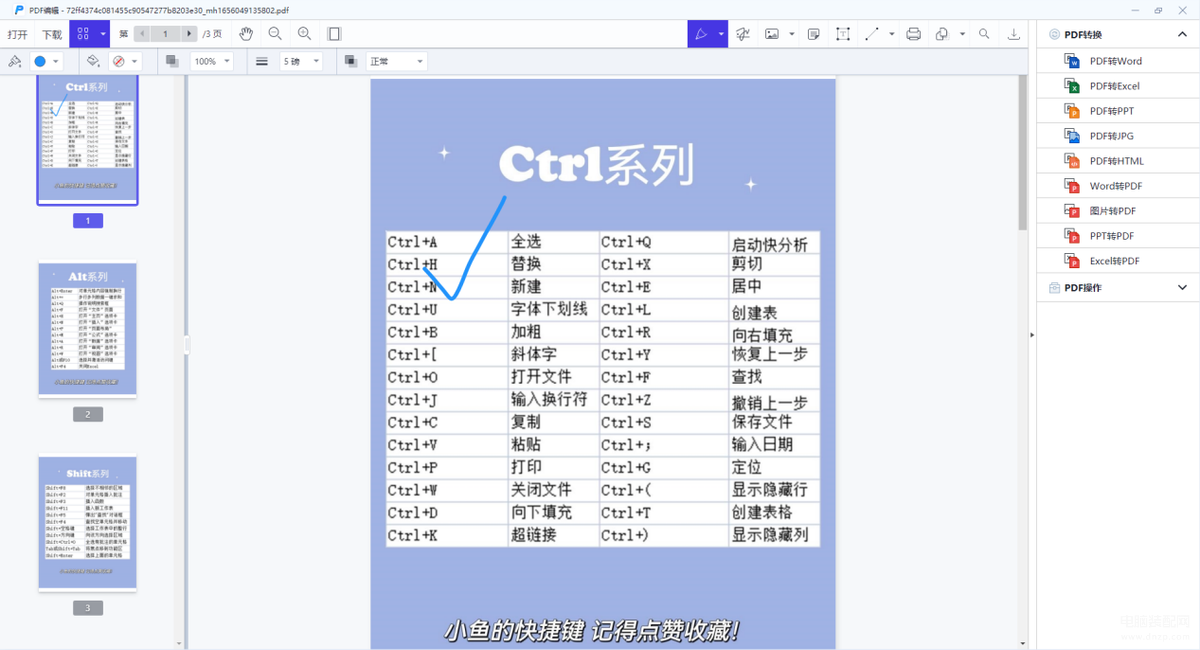Image resolution: width=1200 pixels, height=650 pixels.
Task: Click the stroke color pen icon
Action: [x=15, y=61]
